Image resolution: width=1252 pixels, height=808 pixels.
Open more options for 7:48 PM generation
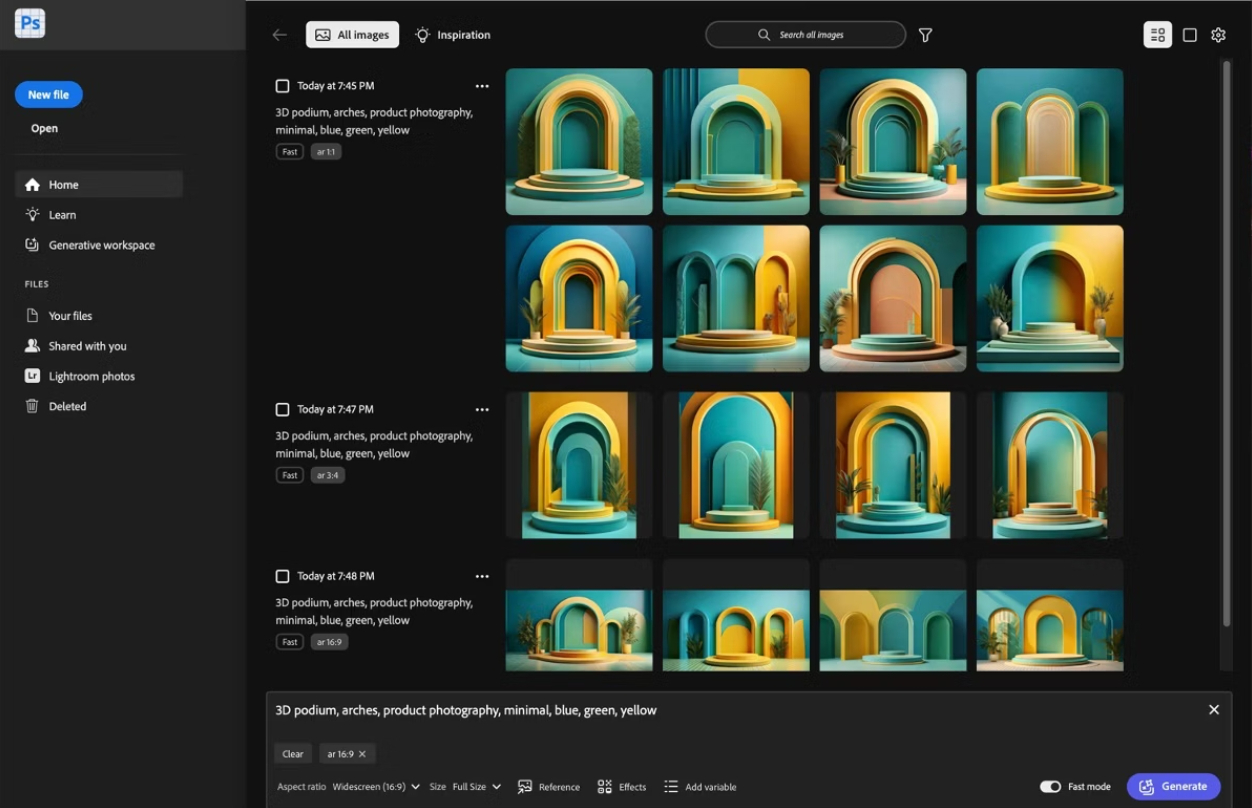[x=482, y=577]
